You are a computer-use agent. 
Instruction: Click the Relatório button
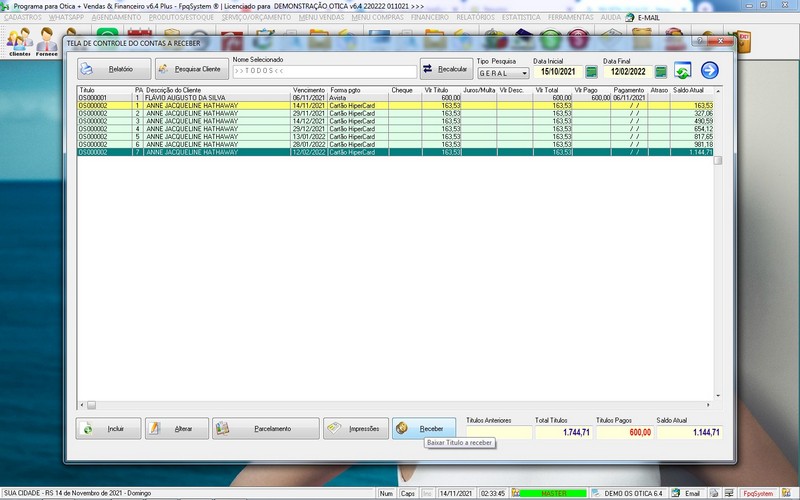click(x=114, y=69)
